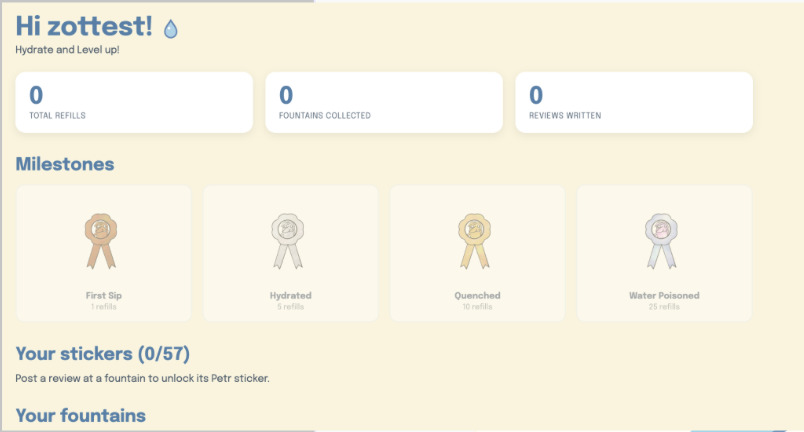The image size is (804, 432).
Task: Click the "Your stickers (0/57)" heading
Action: pyautogui.click(x=103, y=354)
